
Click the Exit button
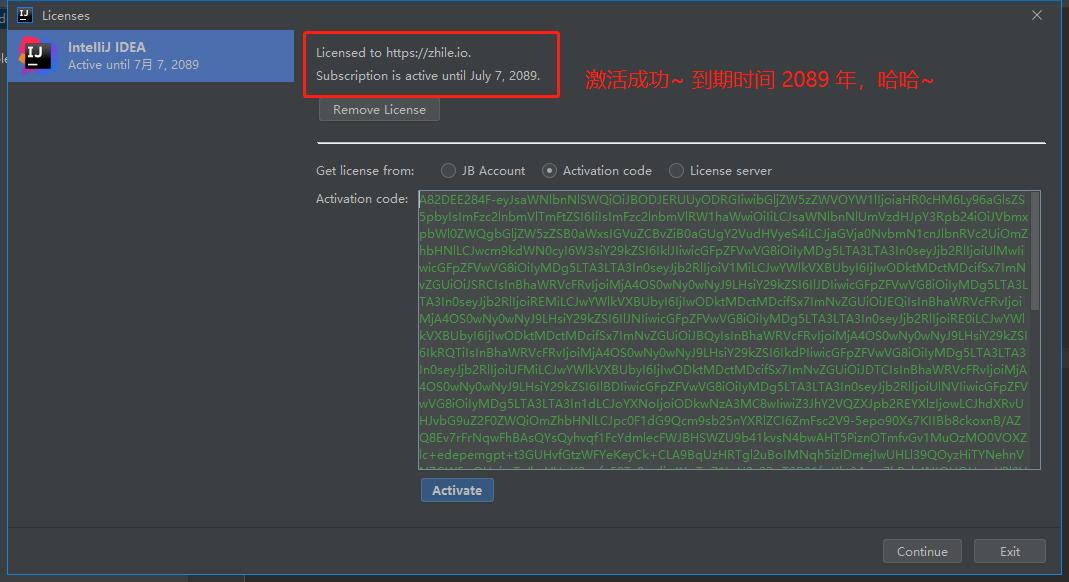click(x=1010, y=551)
